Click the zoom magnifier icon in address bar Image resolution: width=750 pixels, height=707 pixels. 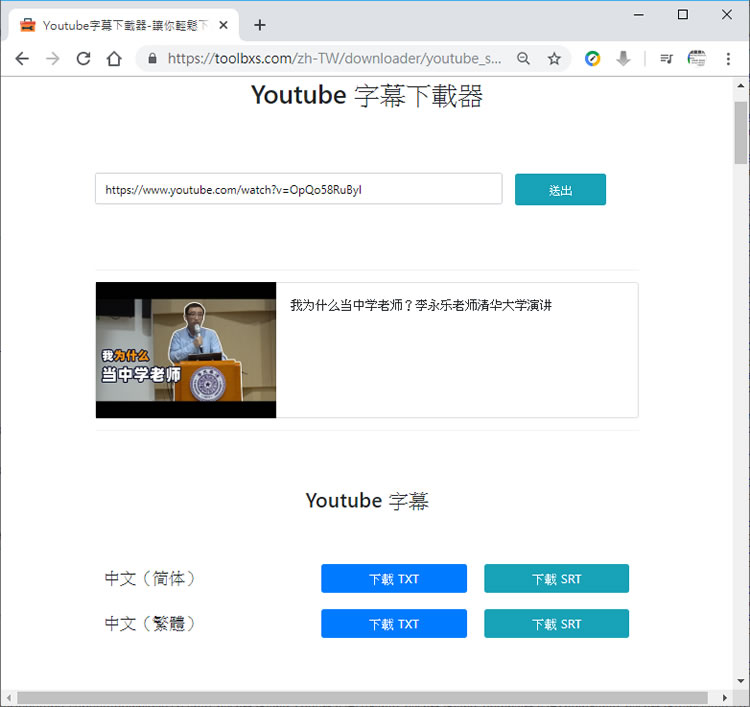pos(523,58)
